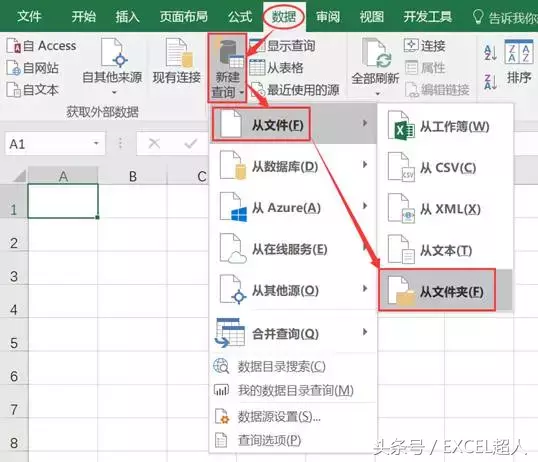Open the 排序 sort dialog icon
Viewport: 538px width, 462px height.
(x=519, y=51)
